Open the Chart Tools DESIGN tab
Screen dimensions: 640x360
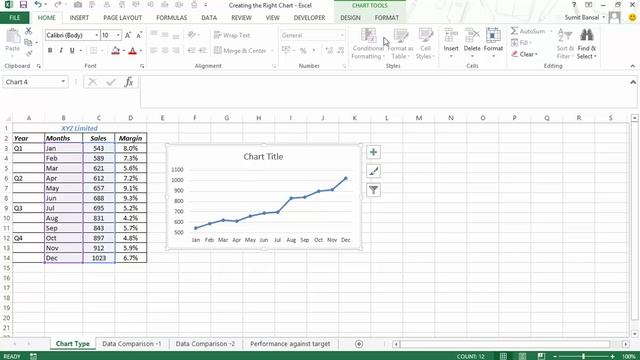[x=350, y=18]
